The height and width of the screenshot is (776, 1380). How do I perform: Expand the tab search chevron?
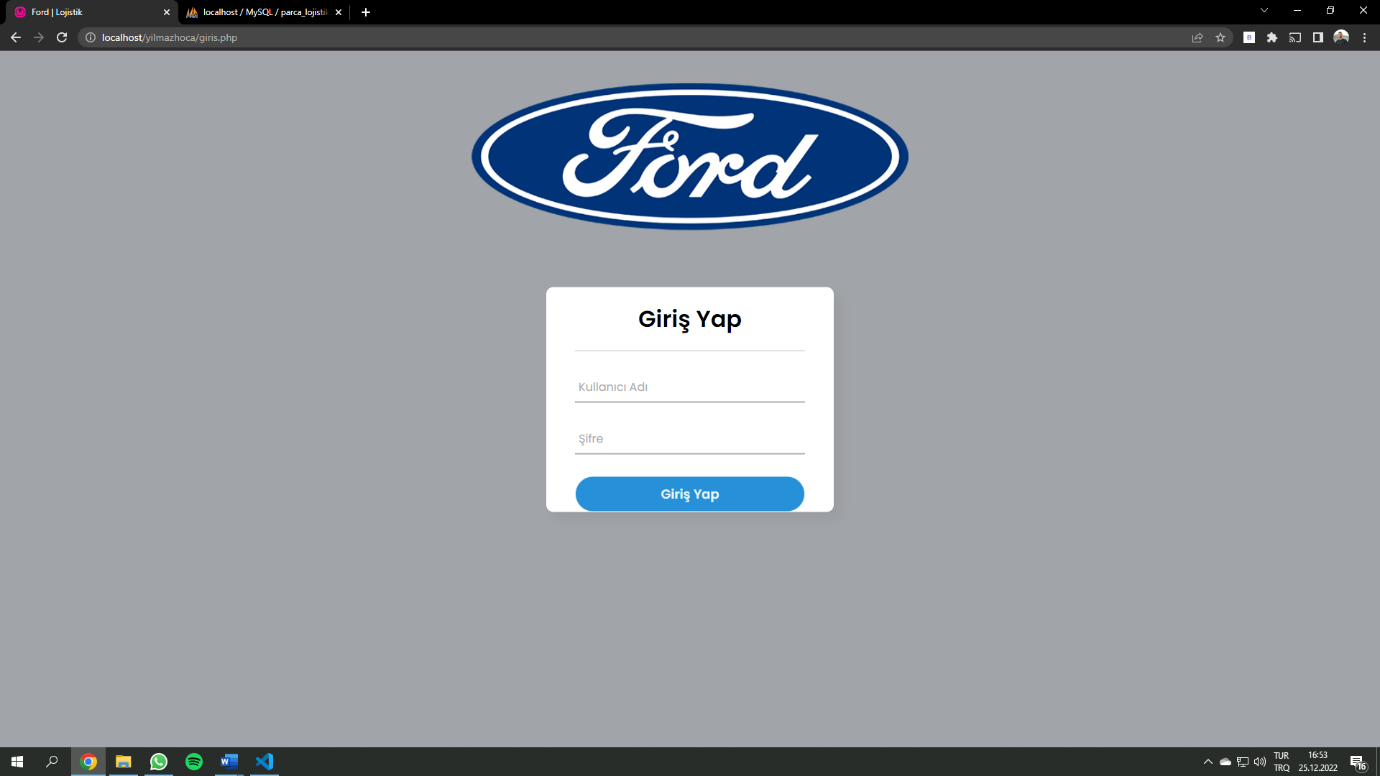click(x=1264, y=11)
